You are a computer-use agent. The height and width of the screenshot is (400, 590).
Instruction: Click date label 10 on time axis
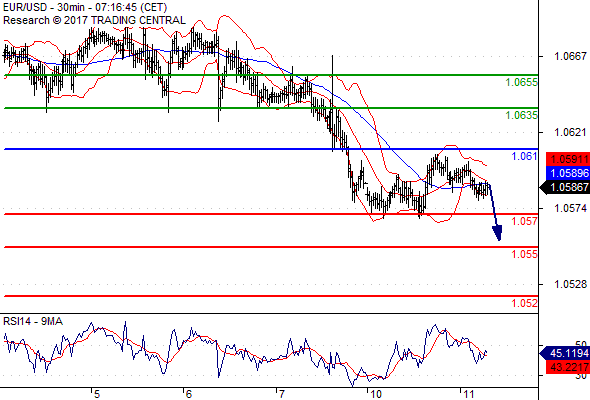(376, 394)
